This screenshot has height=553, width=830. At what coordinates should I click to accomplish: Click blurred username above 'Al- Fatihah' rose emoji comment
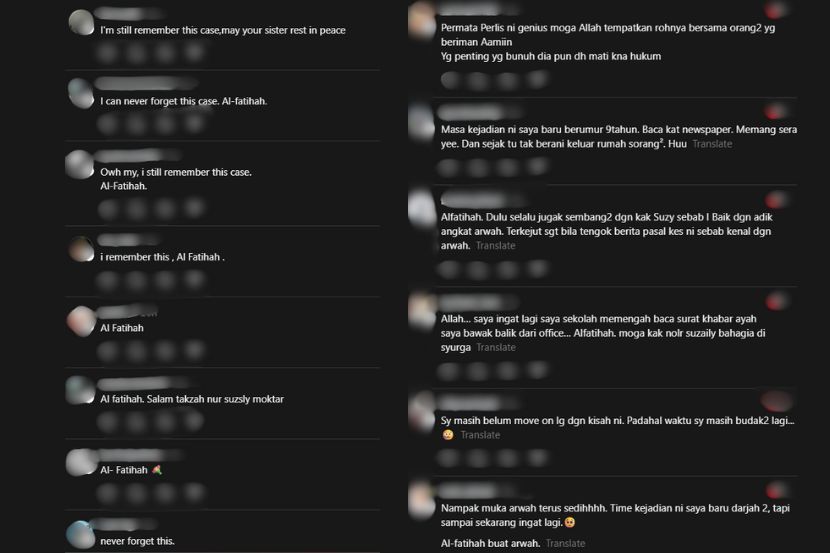pyautogui.click(x=140, y=455)
